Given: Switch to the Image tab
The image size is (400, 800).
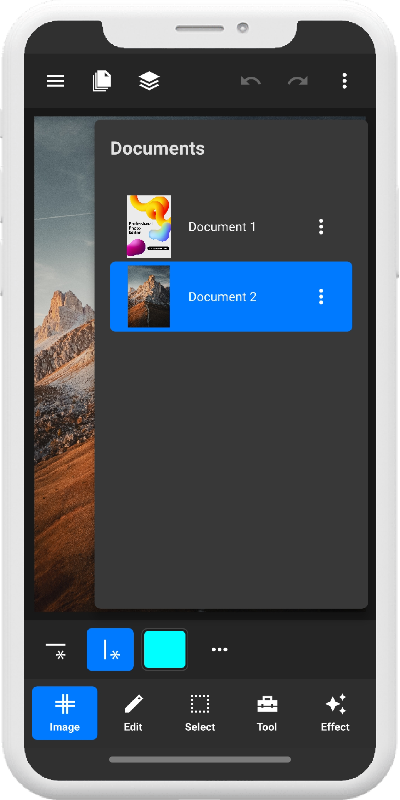Looking at the screenshot, I should click(x=65, y=713).
